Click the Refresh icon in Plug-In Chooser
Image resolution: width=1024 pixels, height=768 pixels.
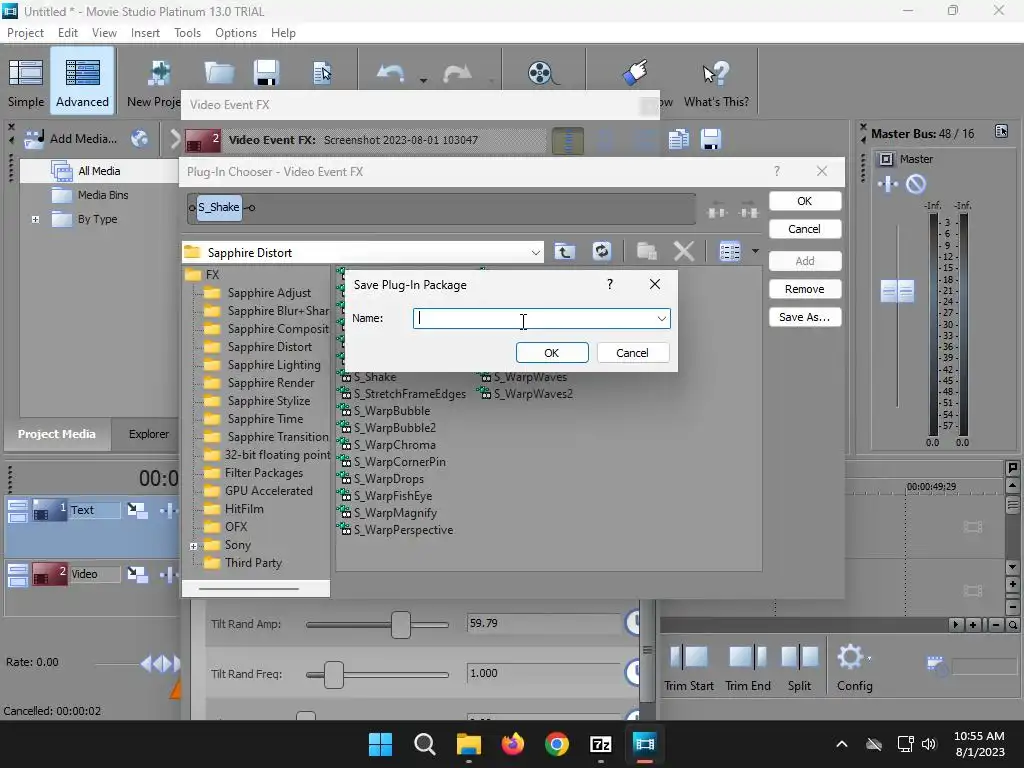point(601,251)
